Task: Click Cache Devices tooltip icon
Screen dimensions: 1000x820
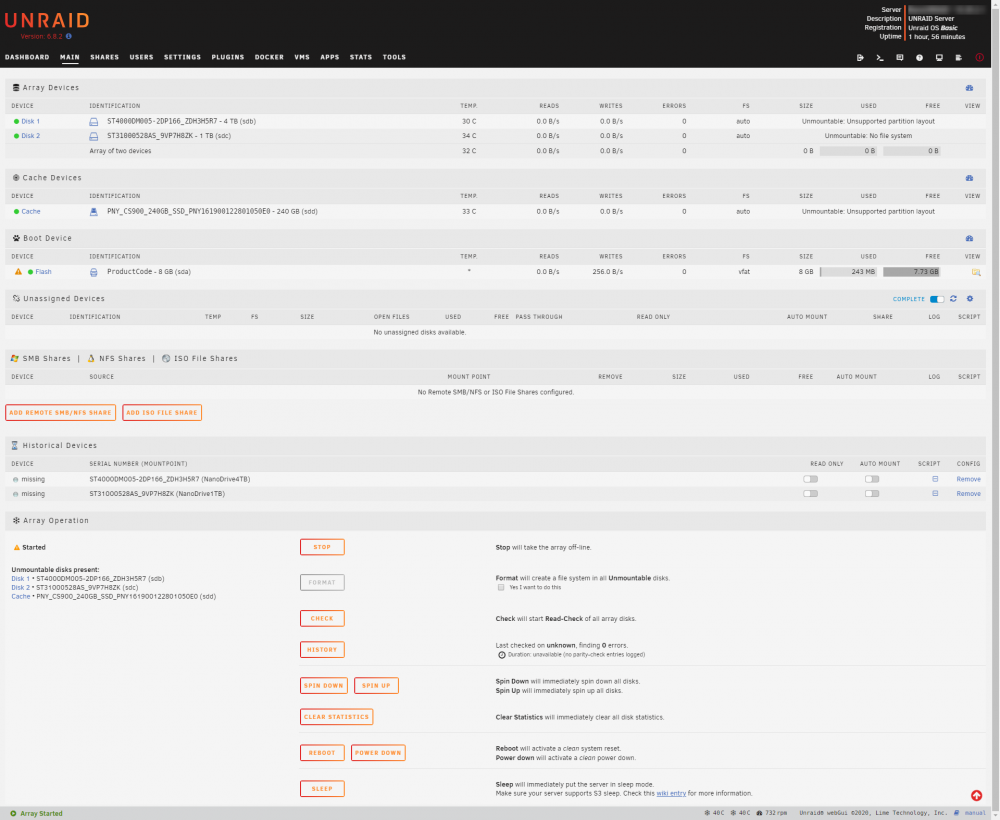Action: (969, 178)
